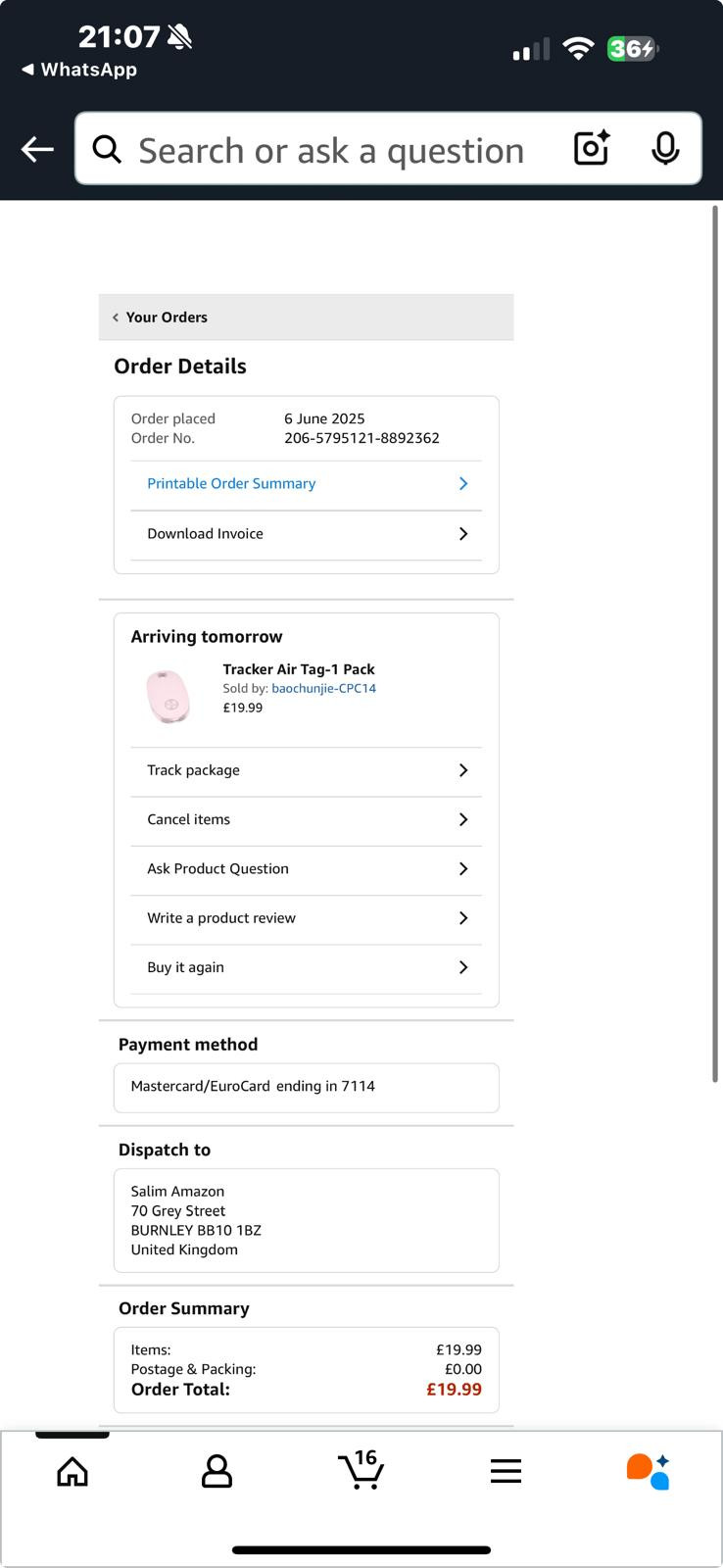Open seller baochunjie-CPC14 link
Image resolution: width=723 pixels, height=1568 pixels.
click(324, 689)
